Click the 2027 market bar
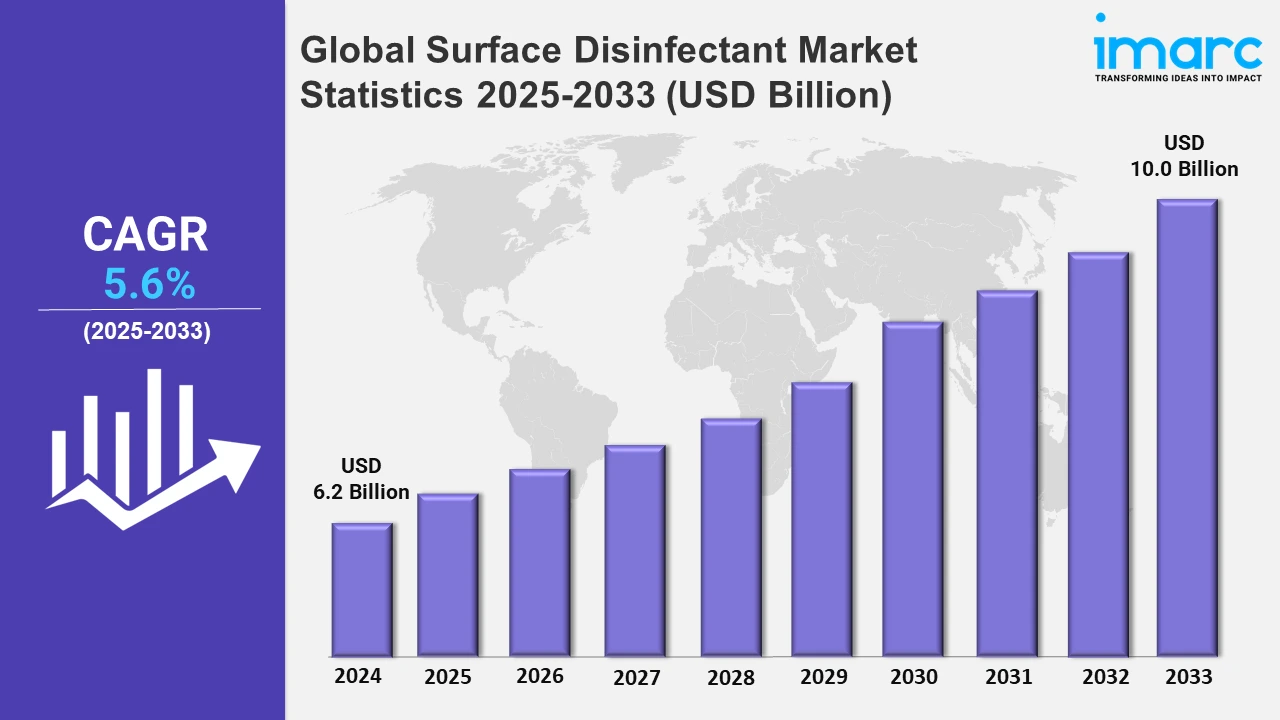1280x720 pixels. [635, 550]
